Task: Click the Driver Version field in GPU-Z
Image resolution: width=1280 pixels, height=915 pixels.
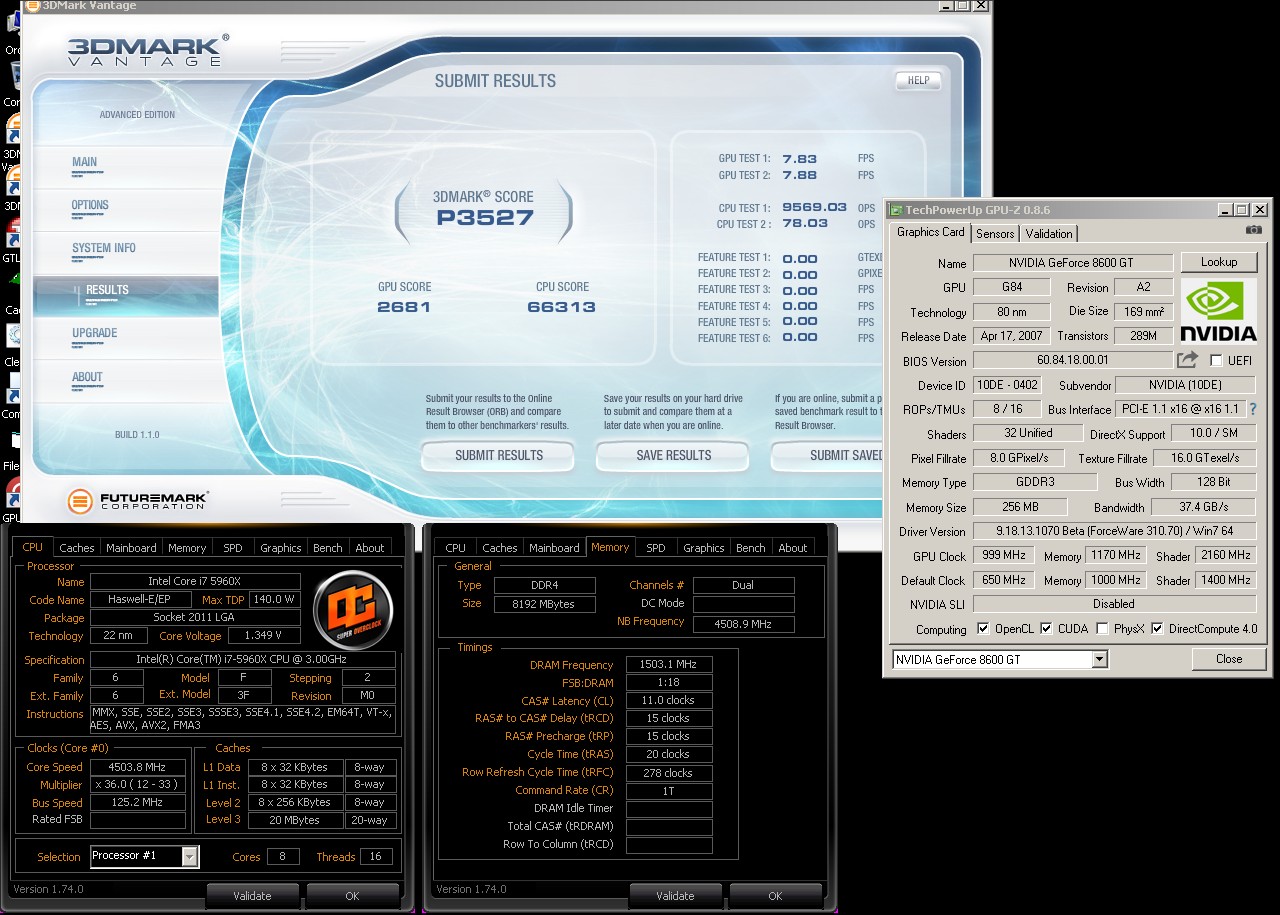Action: (x=1114, y=531)
